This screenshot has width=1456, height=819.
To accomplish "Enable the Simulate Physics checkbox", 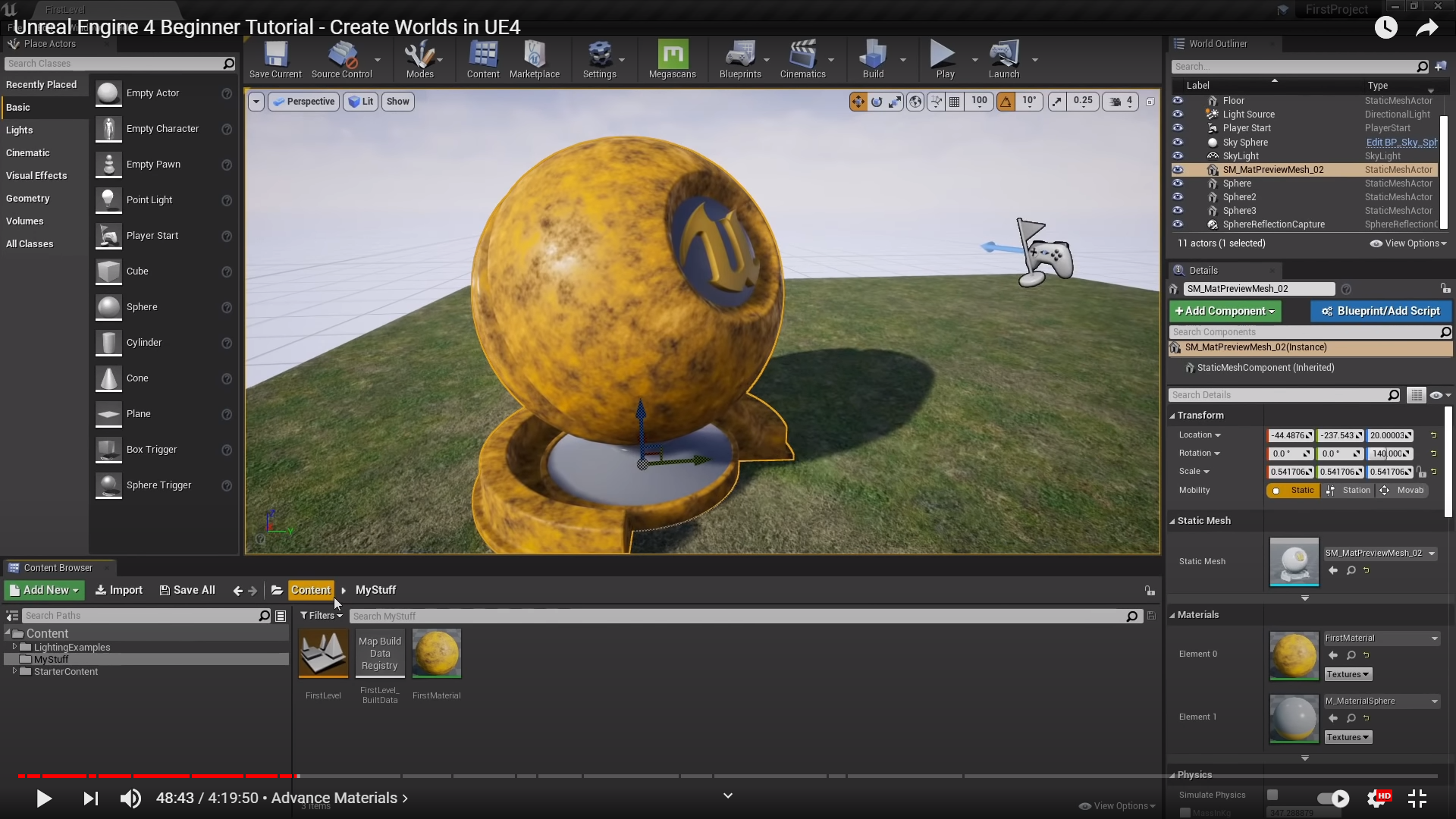I will point(1272,795).
